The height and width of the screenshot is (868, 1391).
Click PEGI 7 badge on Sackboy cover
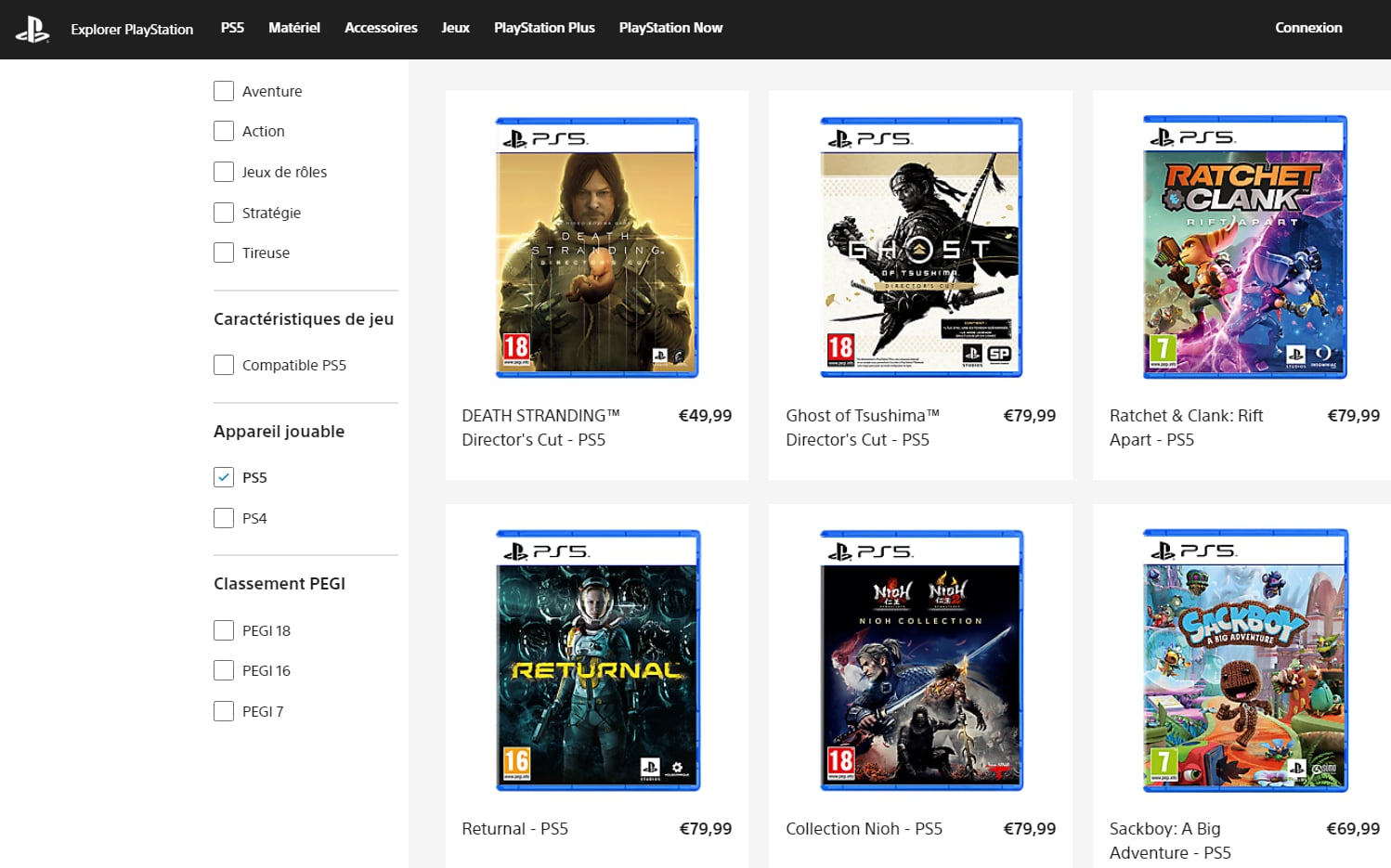pos(1163,764)
